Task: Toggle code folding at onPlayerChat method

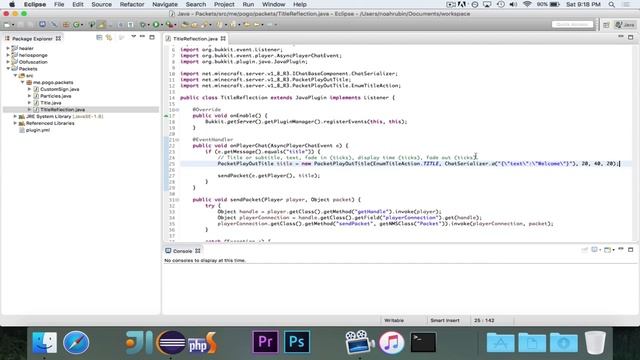Action: click(177, 140)
